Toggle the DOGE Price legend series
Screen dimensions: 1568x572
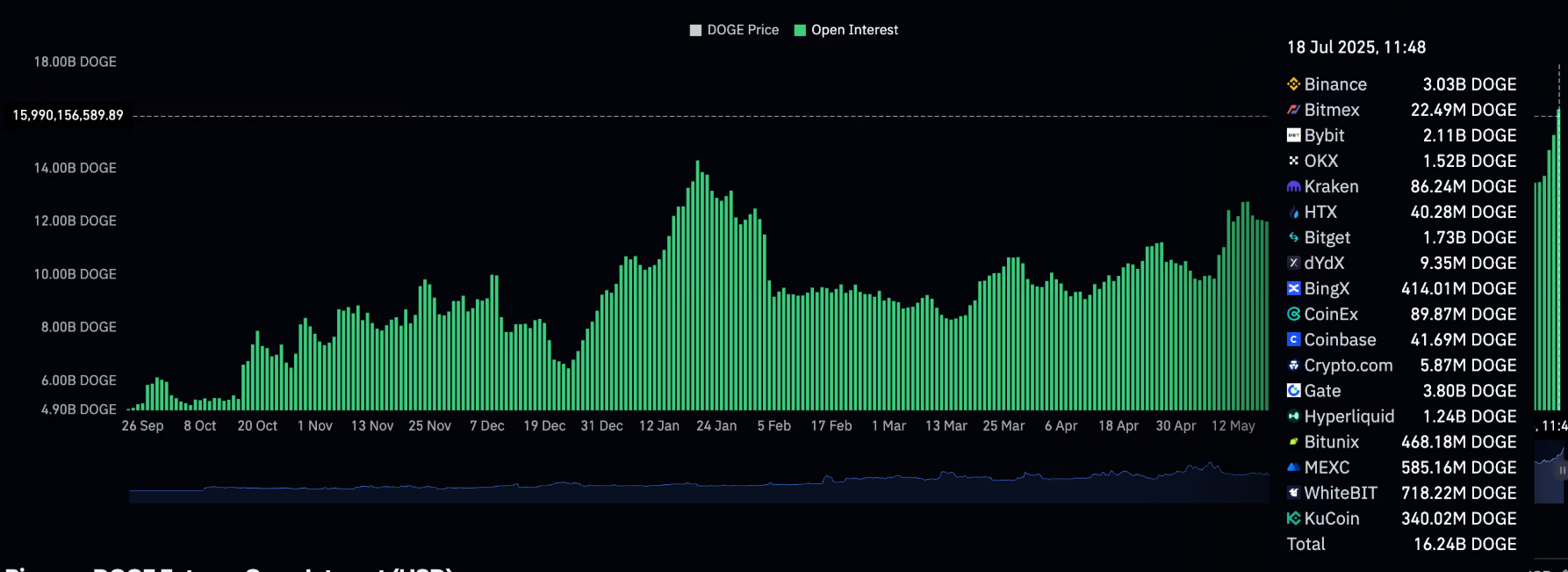pos(735,30)
